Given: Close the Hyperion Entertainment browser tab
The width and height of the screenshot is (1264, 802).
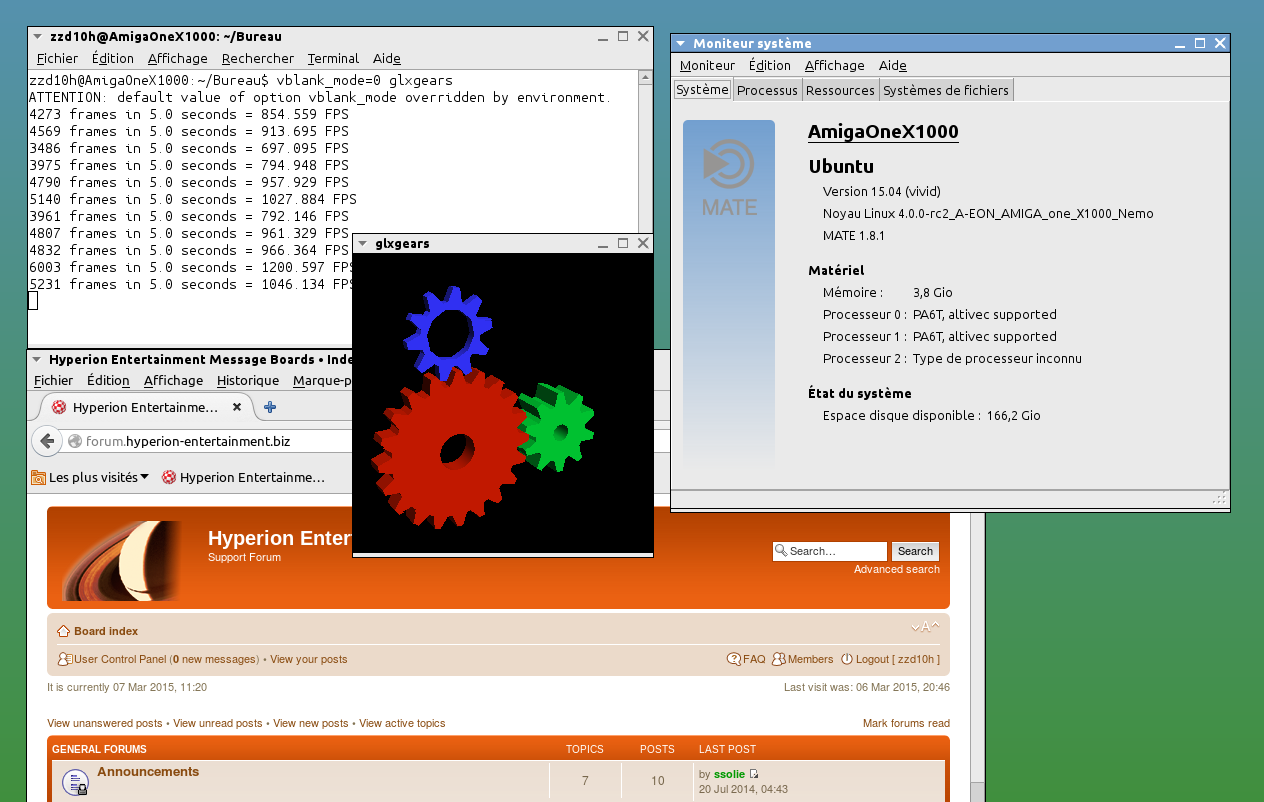Looking at the screenshot, I should pyautogui.click(x=237, y=407).
